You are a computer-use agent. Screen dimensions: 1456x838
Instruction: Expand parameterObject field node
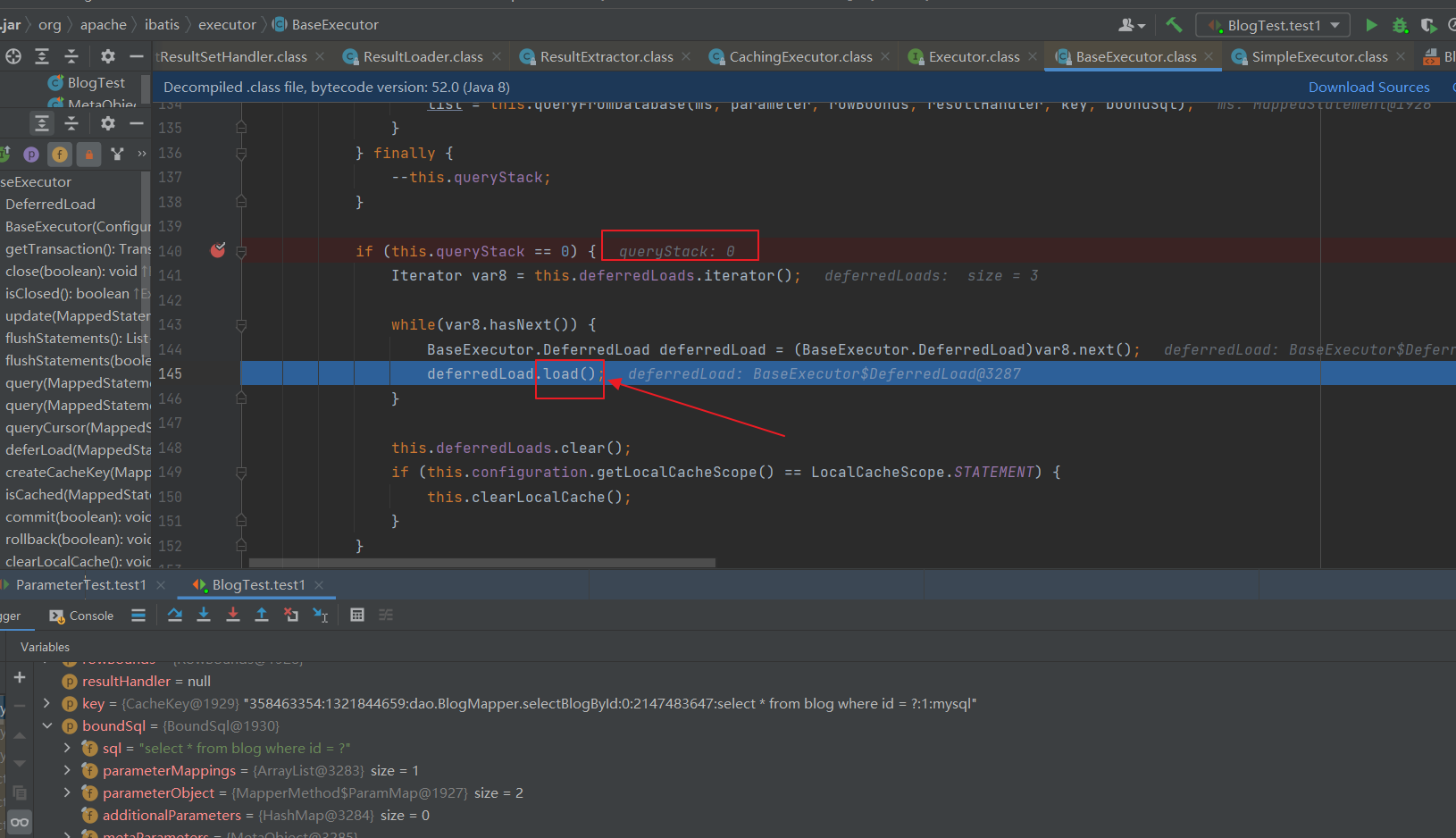tap(67, 793)
